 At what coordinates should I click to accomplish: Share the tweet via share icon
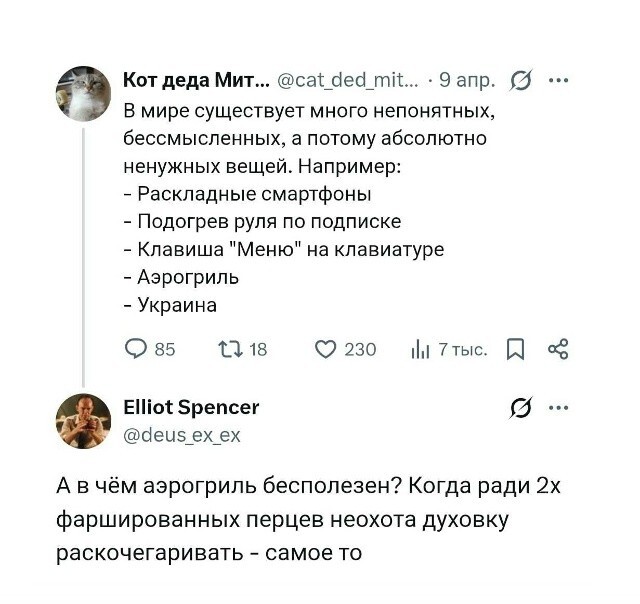(x=558, y=349)
